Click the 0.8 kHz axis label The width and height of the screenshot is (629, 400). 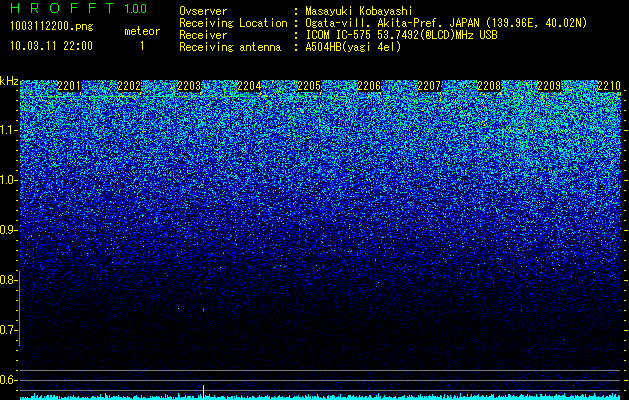click(x=8, y=280)
